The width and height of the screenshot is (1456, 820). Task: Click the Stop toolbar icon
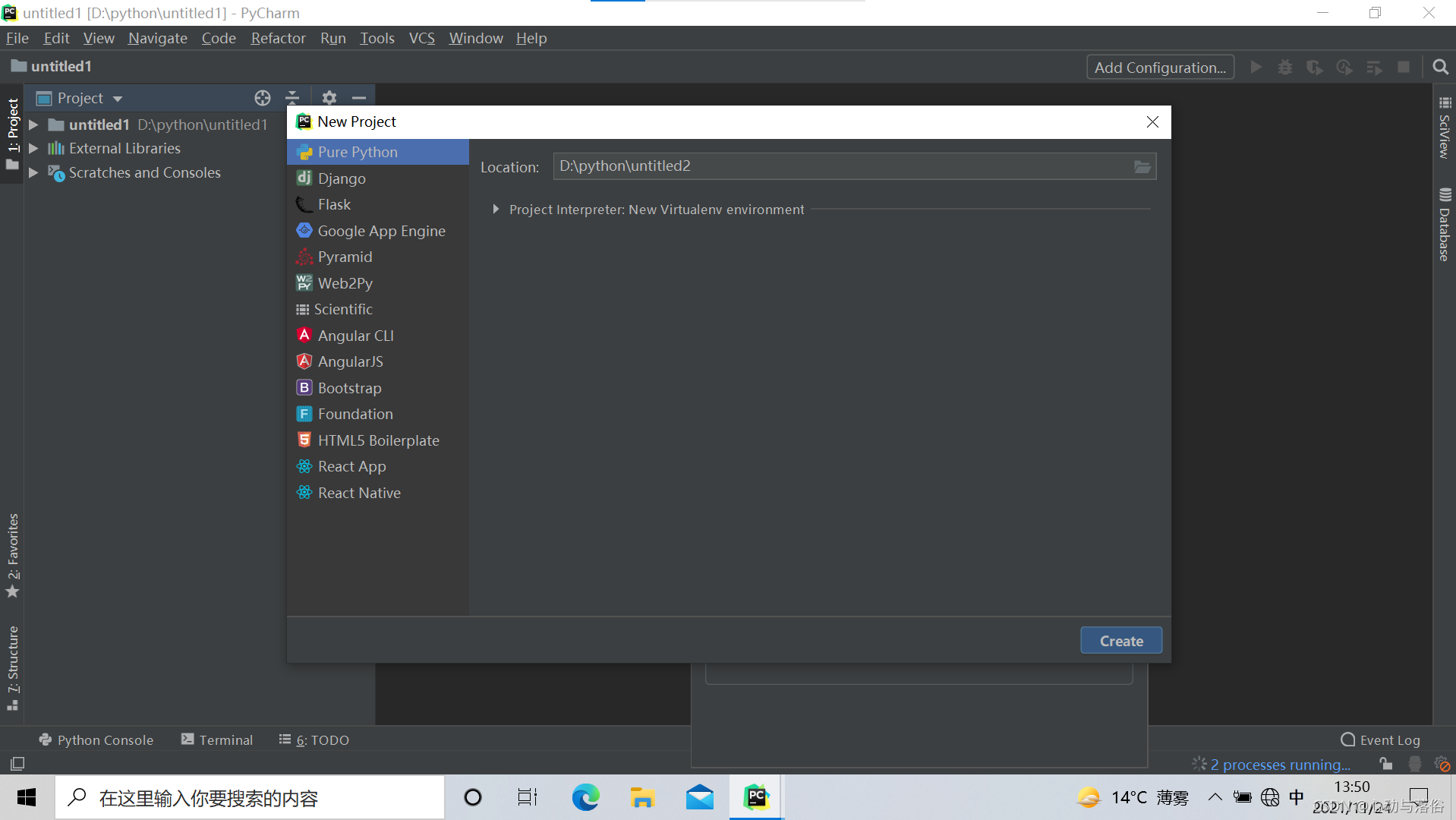click(x=1404, y=68)
